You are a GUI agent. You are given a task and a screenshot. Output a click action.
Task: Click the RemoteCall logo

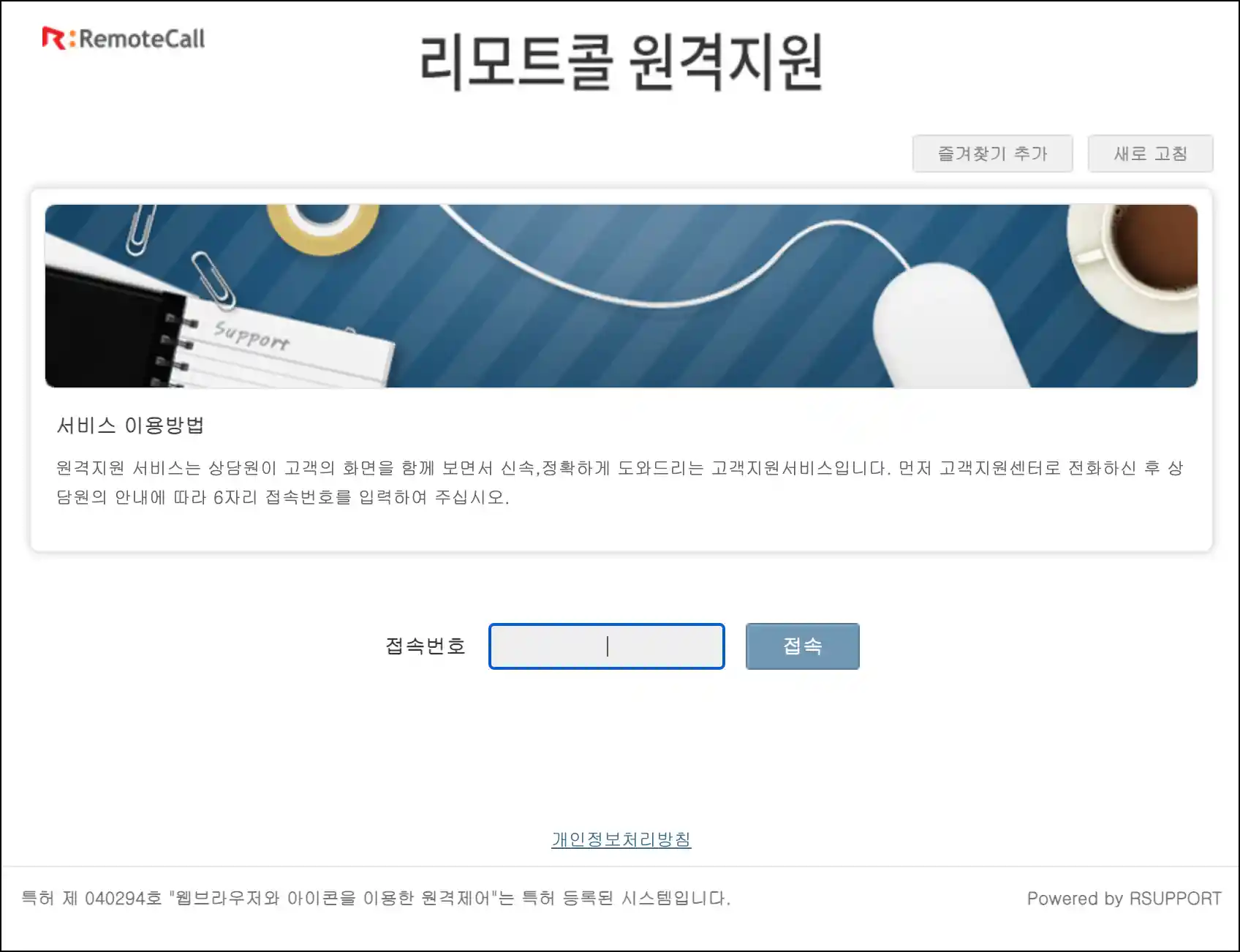pyautogui.click(x=124, y=38)
